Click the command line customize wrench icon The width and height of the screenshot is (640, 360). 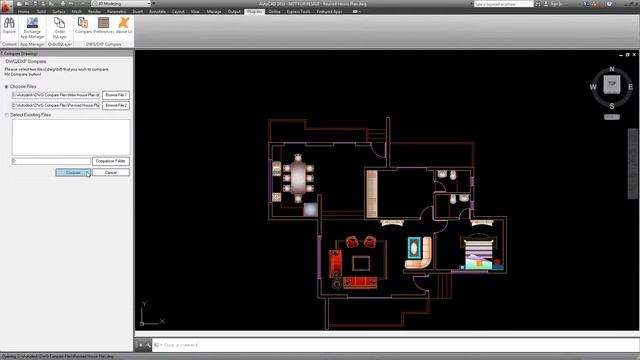(148, 345)
